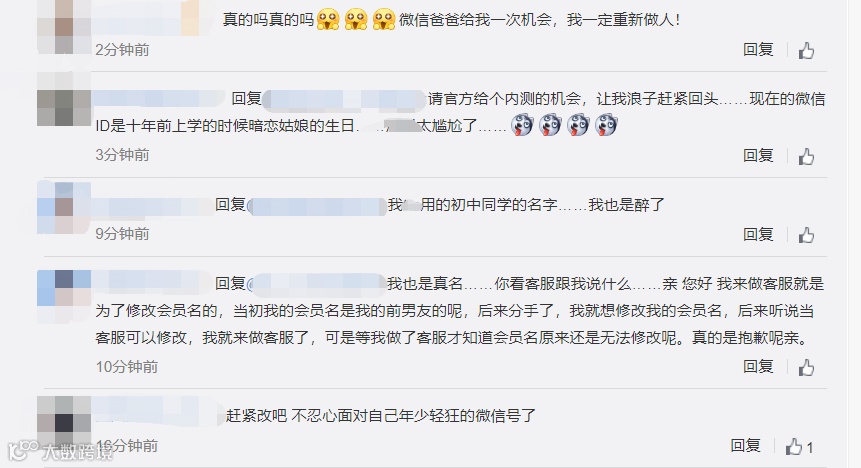
Task: Click 回复 on the 赶紧改吧 comment
Action: [x=746, y=445]
